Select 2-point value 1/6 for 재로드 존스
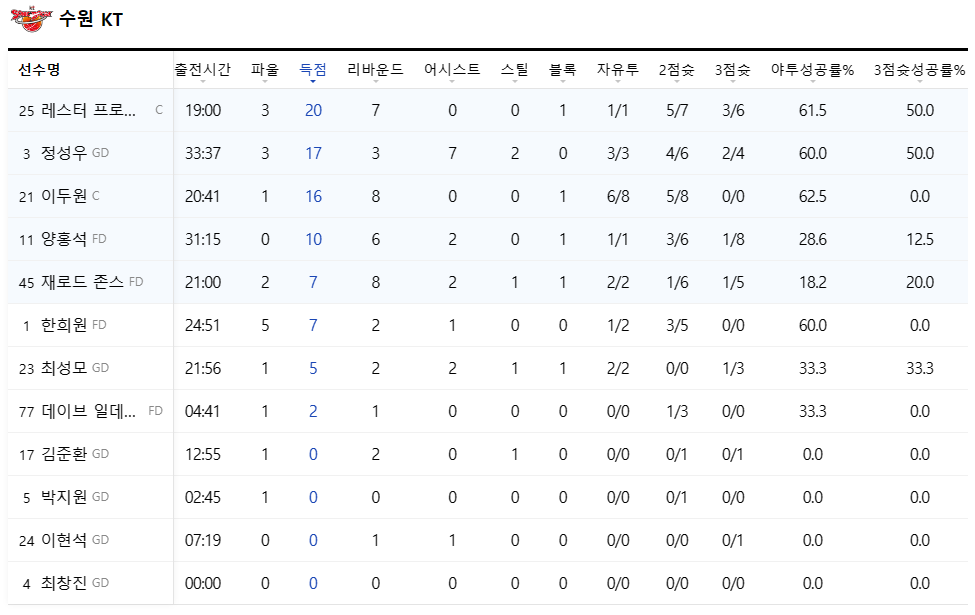 (x=677, y=282)
